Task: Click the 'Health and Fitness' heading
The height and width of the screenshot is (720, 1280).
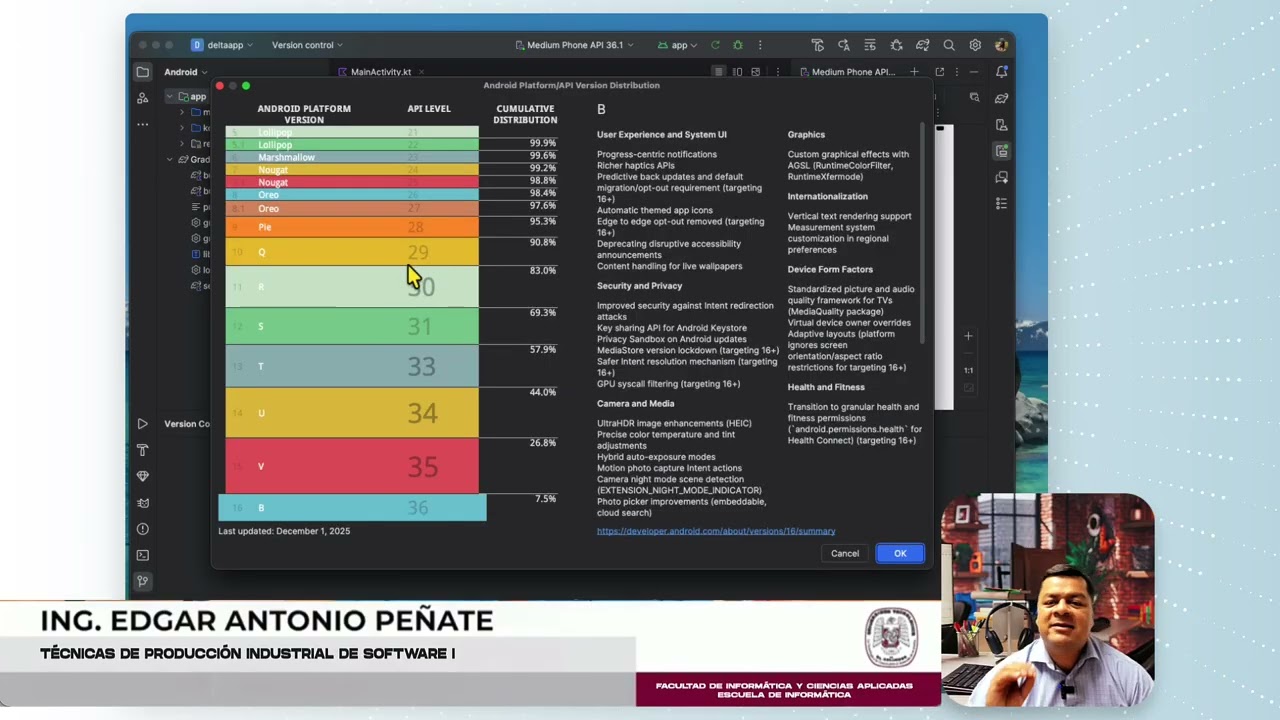Action: 826,387
